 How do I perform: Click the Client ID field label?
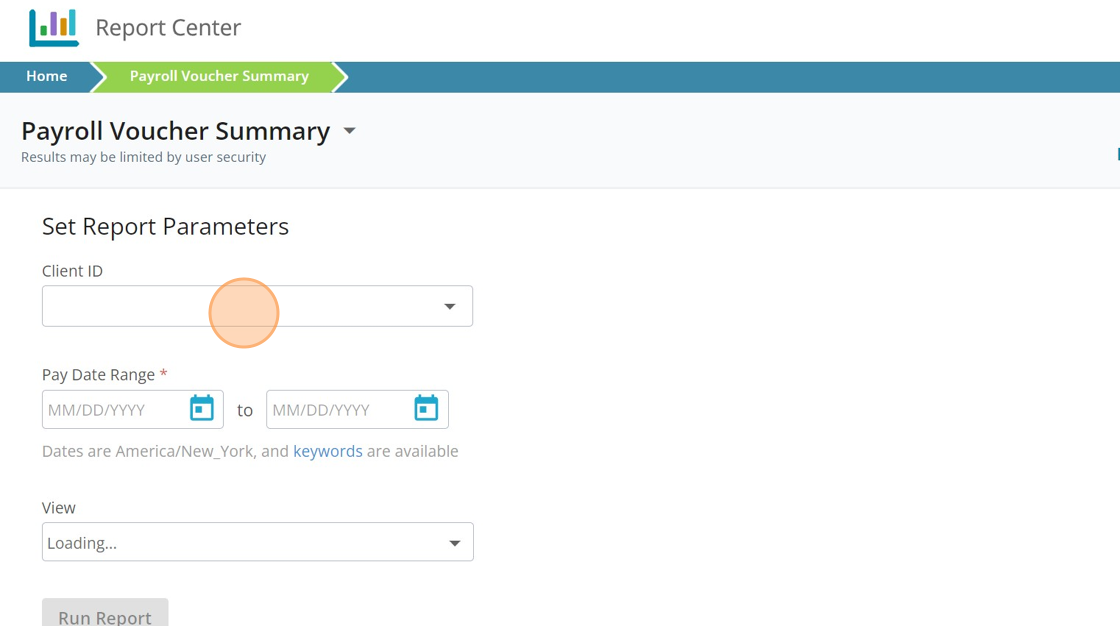(72, 271)
